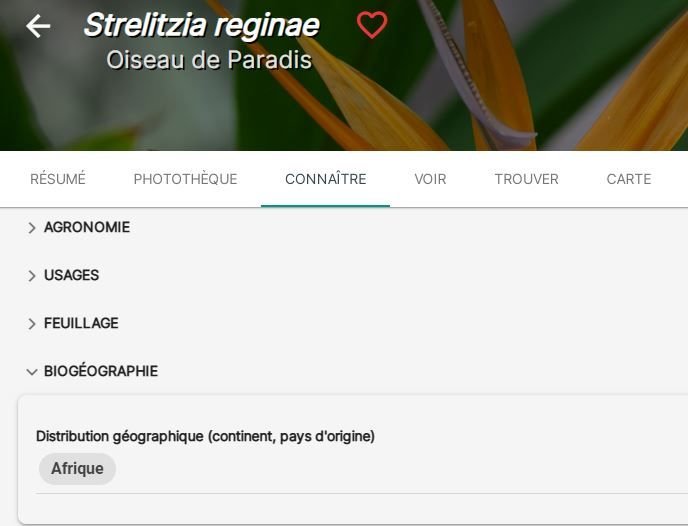The width and height of the screenshot is (688, 526).
Task: Switch to the RÉSUMÉ tab
Action: pyautogui.click(x=58, y=179)
